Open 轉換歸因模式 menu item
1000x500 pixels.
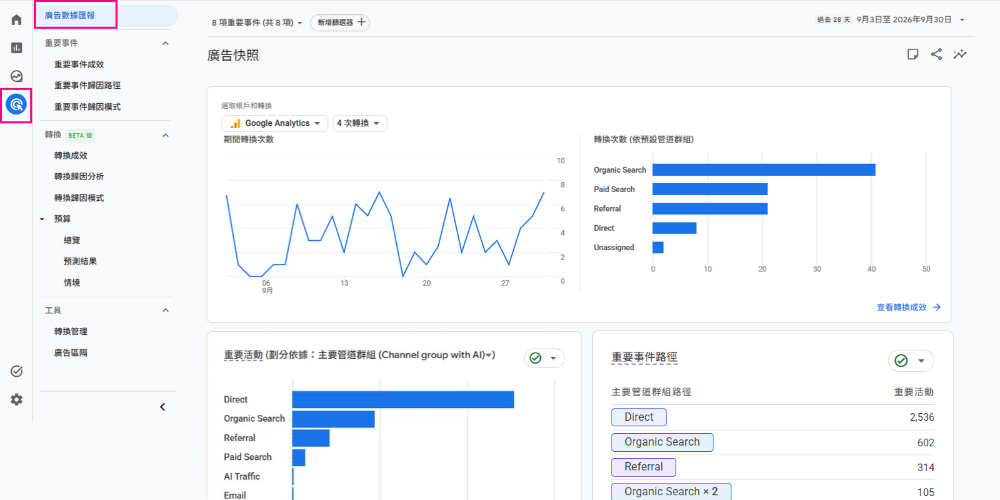pos(79,198)
